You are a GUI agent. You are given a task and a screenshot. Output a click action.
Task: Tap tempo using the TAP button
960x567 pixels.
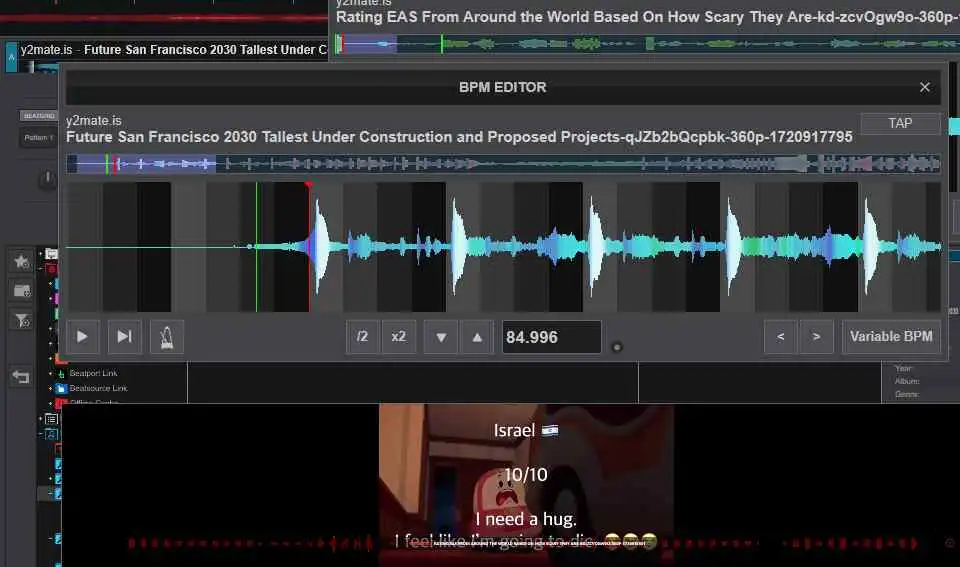900,123
